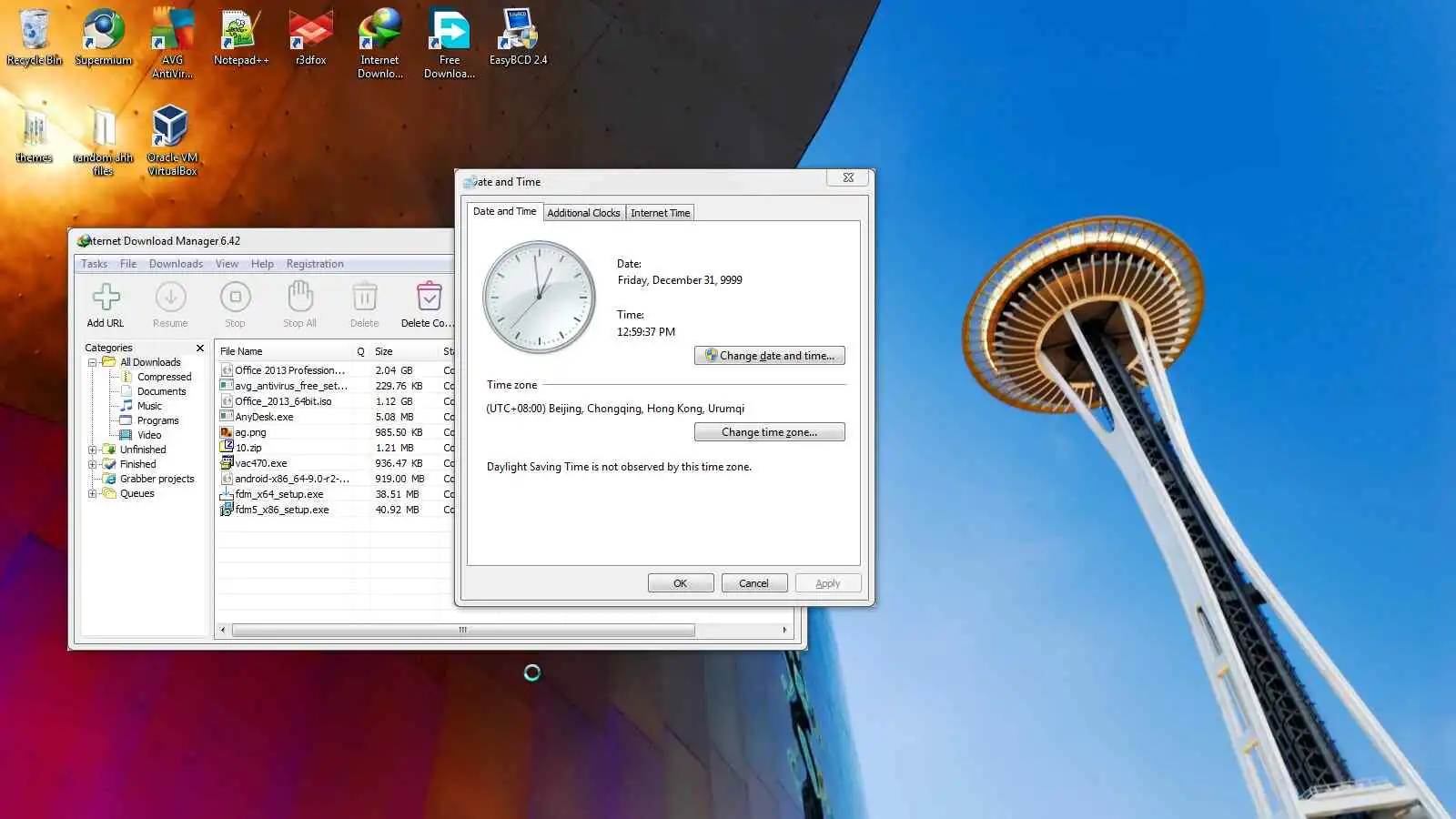Screen dimensions: 1456x819
Task: Select the Supermium browser desktop icon
Action: [x=104, y=37]
